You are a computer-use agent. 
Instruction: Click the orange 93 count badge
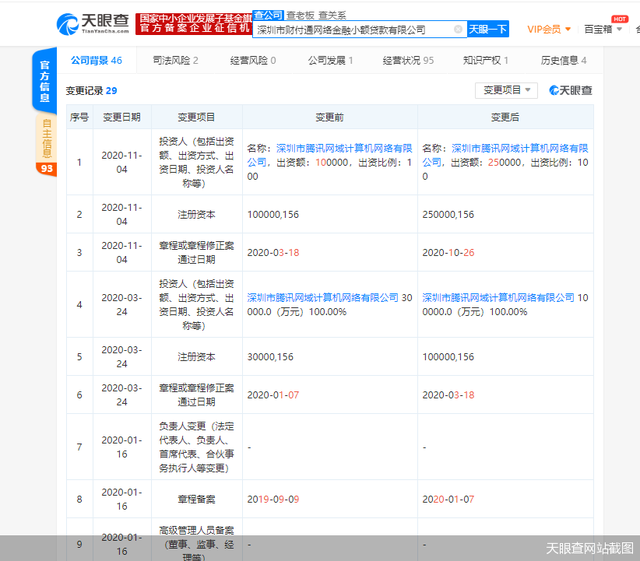point(46,169)
